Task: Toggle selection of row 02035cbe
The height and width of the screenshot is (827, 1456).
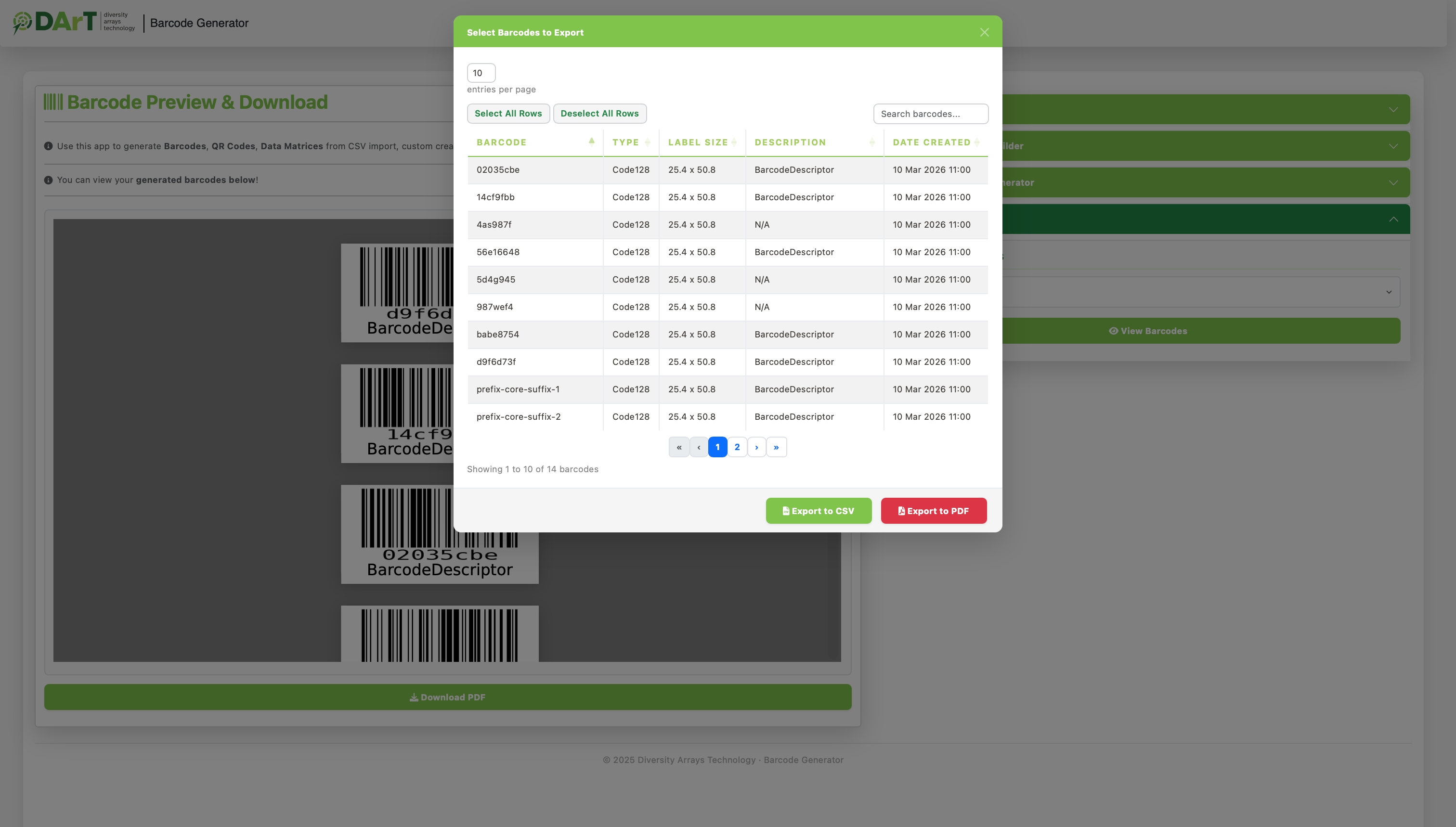Action: (x=535, y=170)
